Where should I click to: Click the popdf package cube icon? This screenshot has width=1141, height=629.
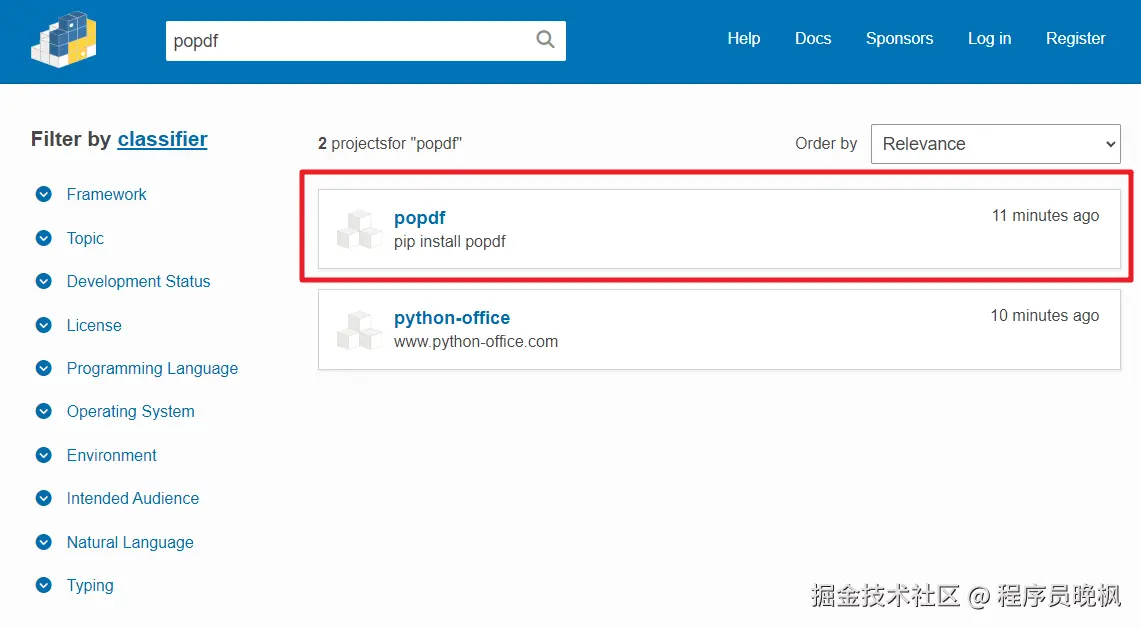point(359,229)
